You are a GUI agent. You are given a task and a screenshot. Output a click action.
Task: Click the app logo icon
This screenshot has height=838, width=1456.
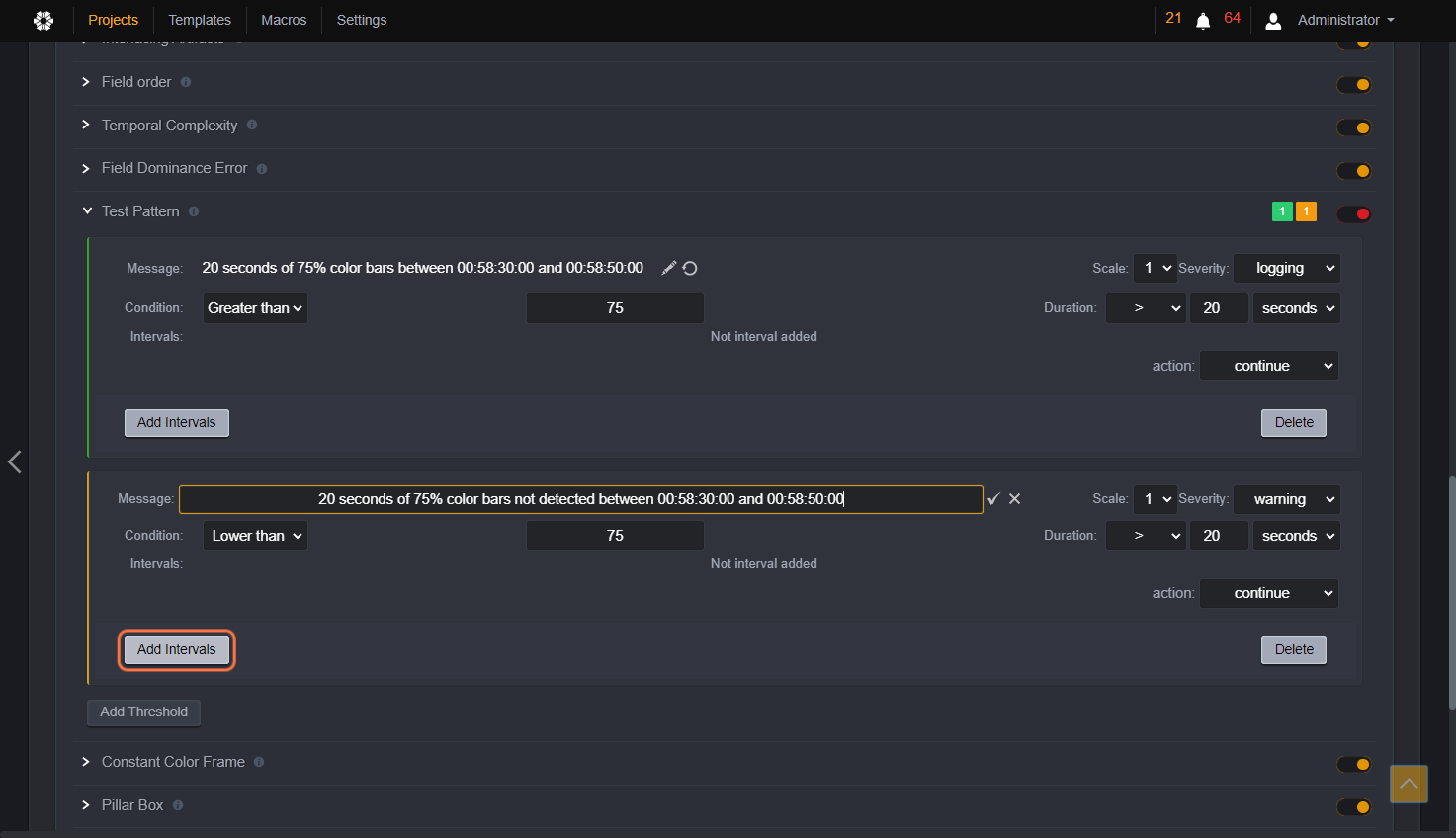[x=43, y=20]
